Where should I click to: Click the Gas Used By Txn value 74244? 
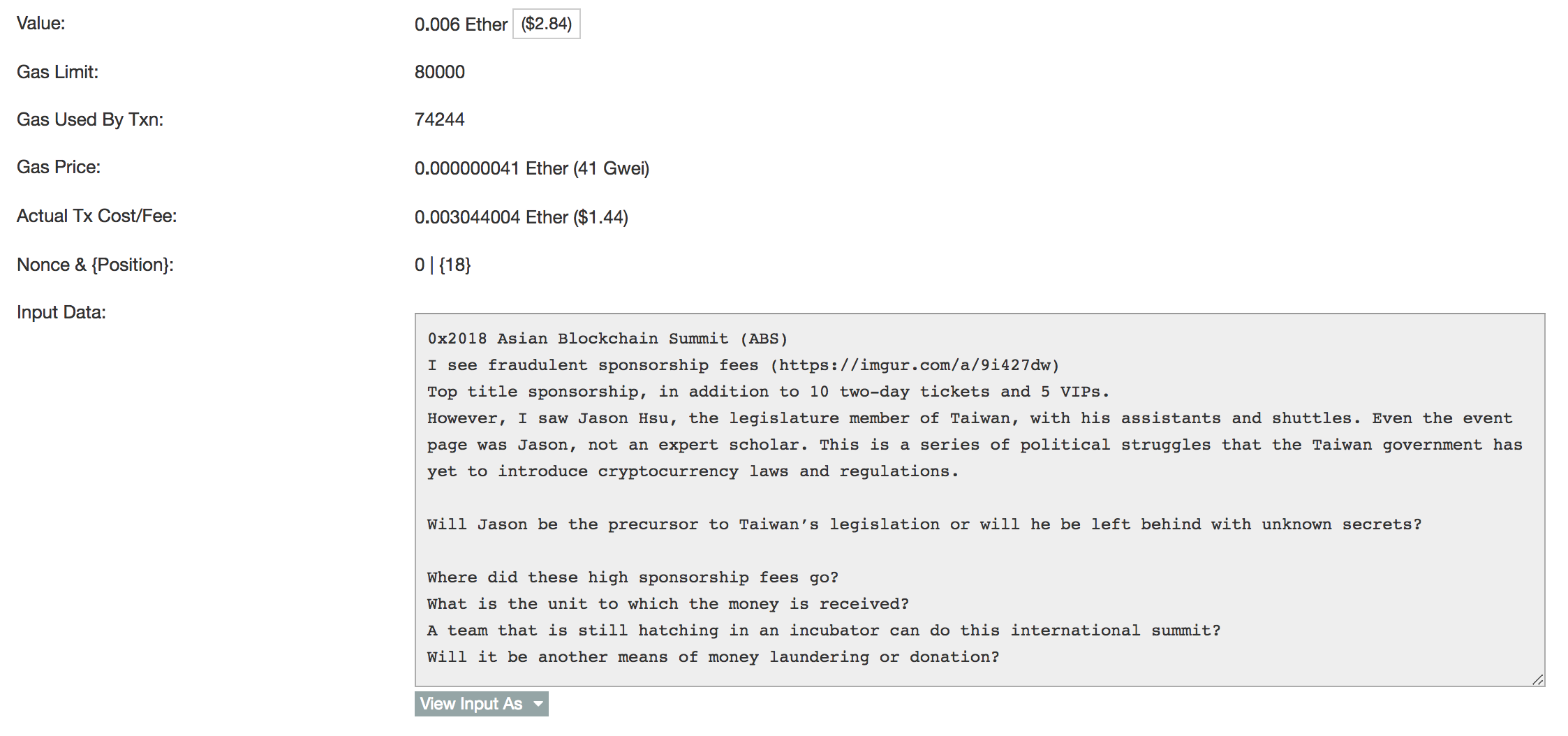(x=440, y=119)
